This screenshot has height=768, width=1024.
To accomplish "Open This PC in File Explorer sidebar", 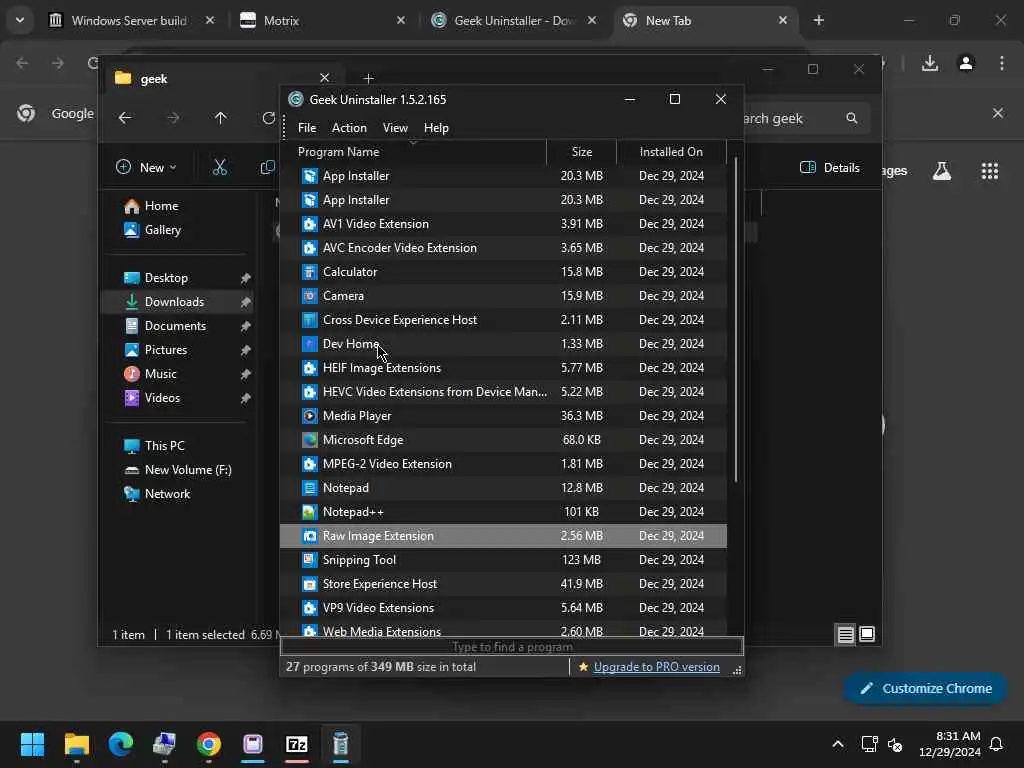I will pyautogui.click(x=154, y=446).
